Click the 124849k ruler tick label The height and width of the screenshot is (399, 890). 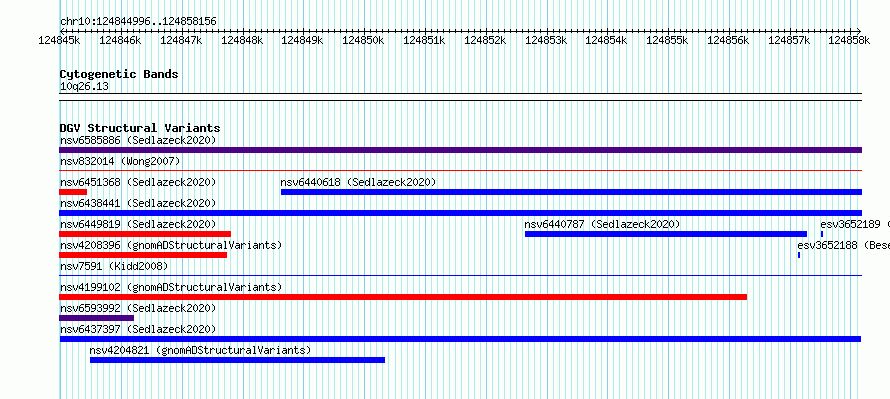point(303,40)
